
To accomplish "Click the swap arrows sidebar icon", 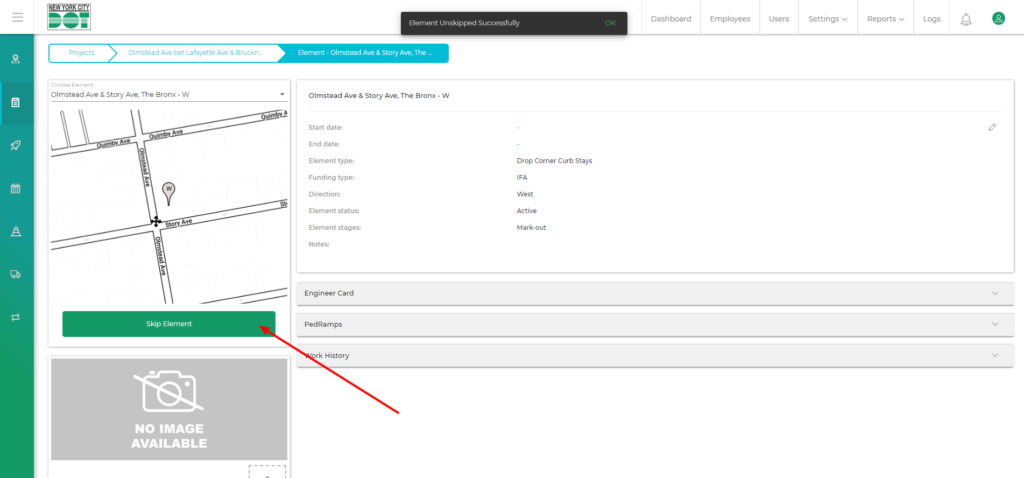I will click(x=16, y=317).
